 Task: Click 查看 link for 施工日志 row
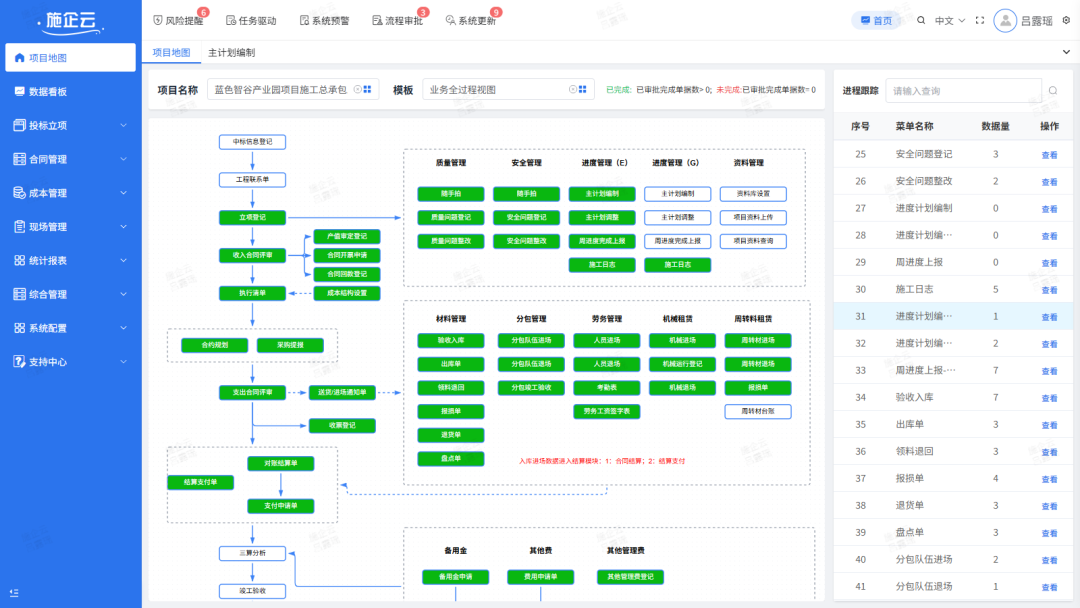pos(1049,290)
